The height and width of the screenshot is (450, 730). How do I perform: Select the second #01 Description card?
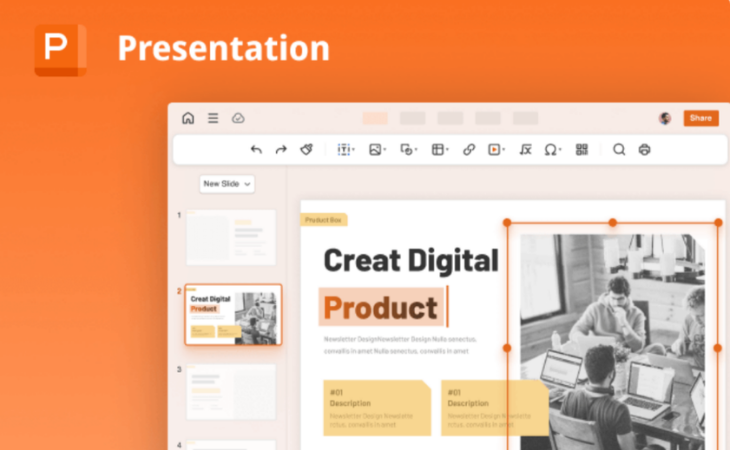pos(495,408)
